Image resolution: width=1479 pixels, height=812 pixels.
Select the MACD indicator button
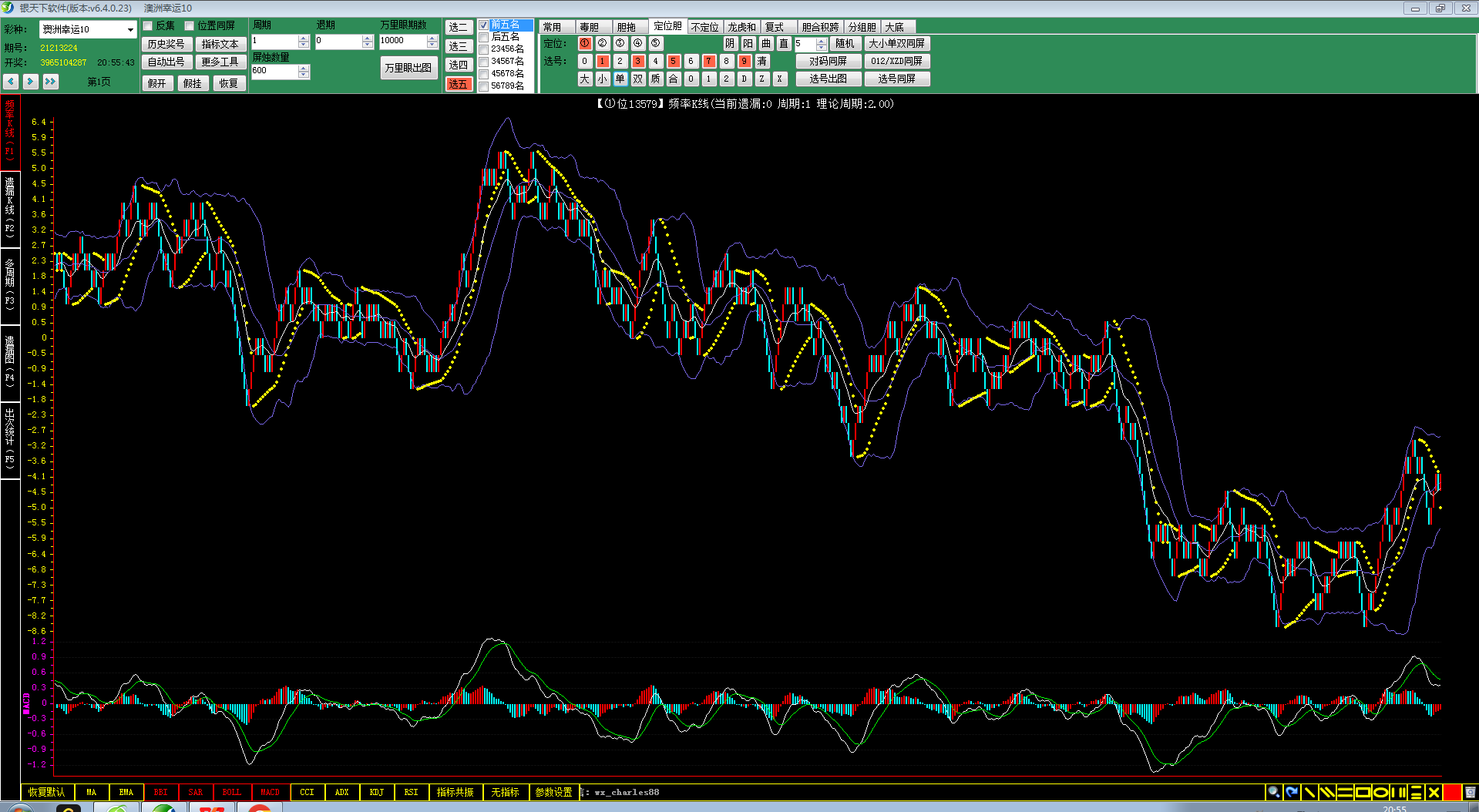(270, 792)
